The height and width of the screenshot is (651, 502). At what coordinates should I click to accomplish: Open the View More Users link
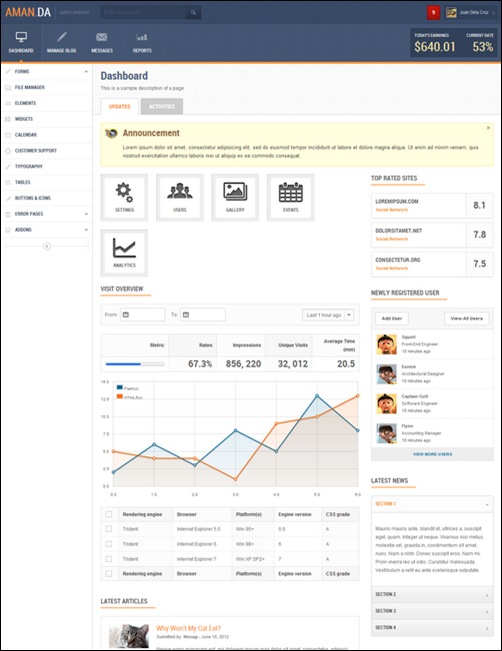pos(432,454)
